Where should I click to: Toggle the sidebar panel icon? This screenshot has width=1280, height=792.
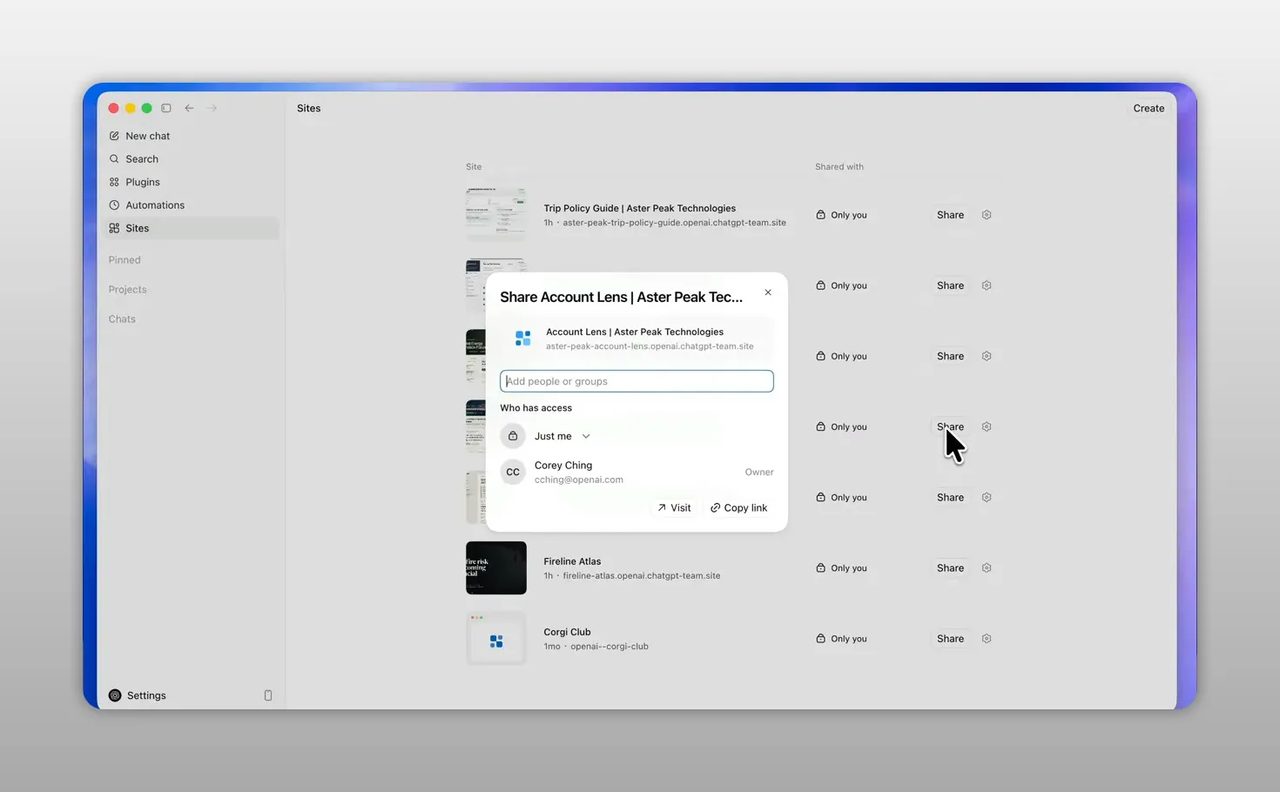pos(166,108)
